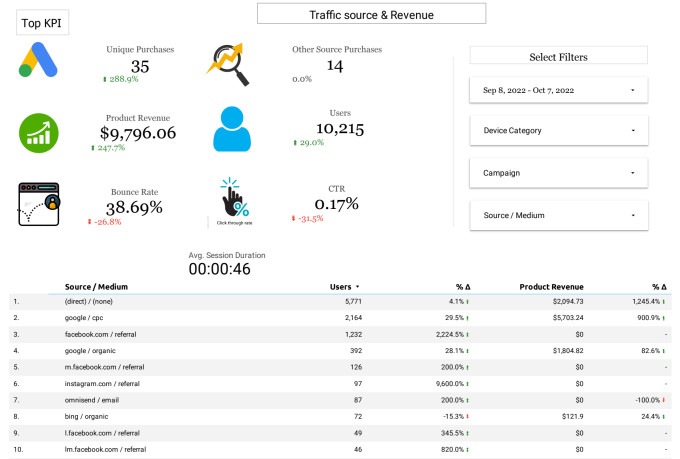
Task: Click the blue user silhouette icon
Action: tap(232, 129)
